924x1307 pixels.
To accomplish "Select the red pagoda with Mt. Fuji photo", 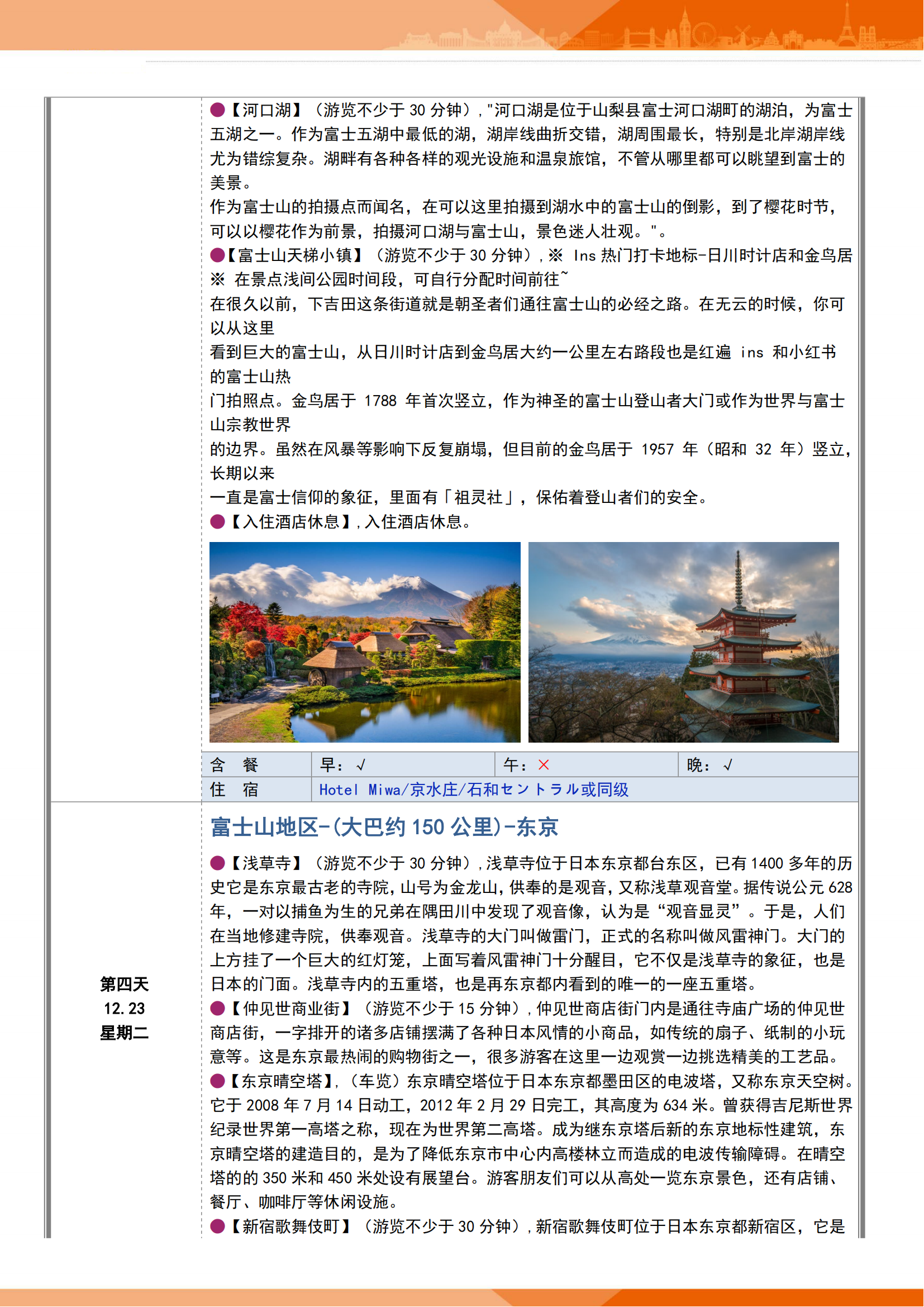I will [x=683, y=642].
